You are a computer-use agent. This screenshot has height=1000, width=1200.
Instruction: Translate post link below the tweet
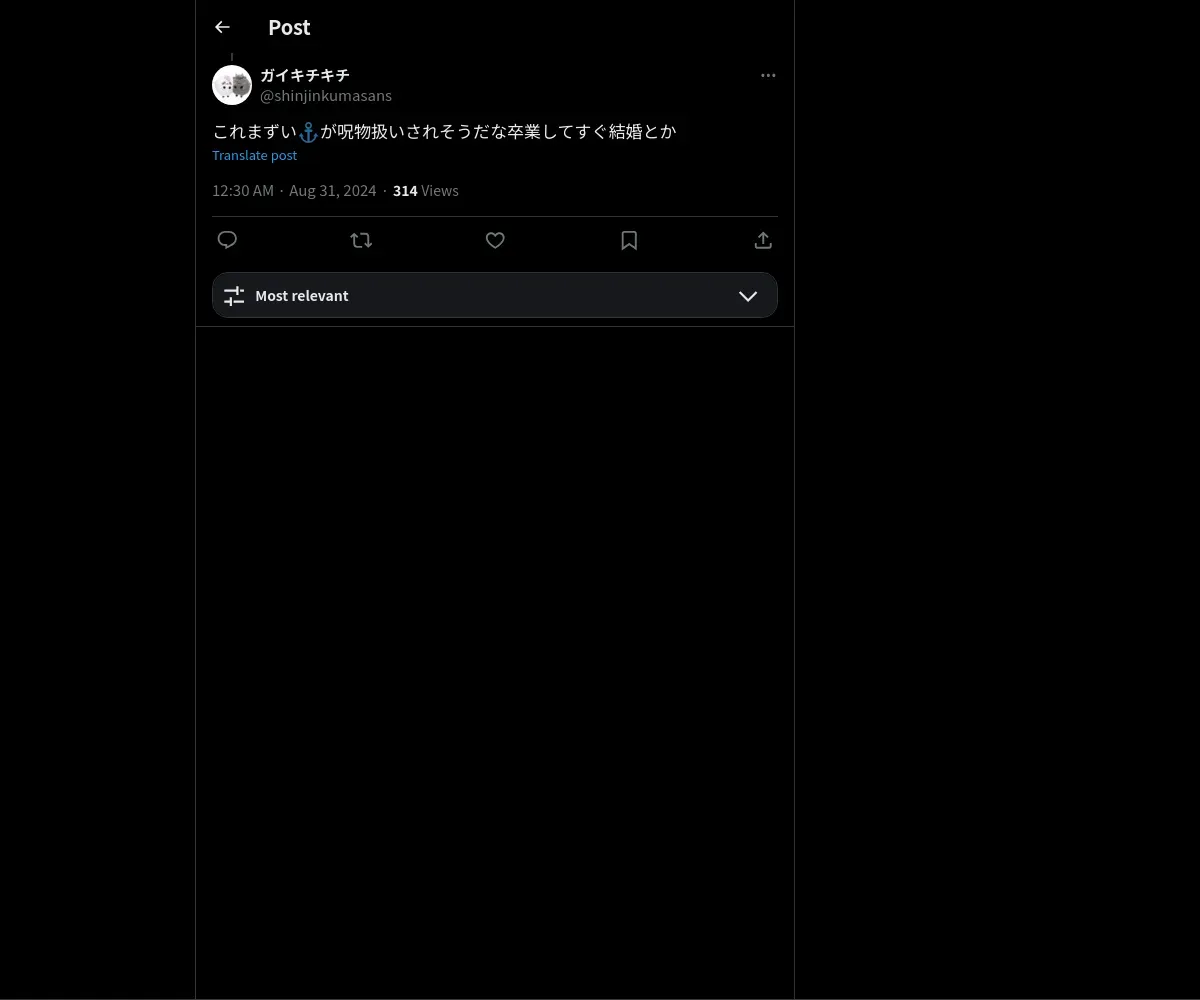[254, 155]
